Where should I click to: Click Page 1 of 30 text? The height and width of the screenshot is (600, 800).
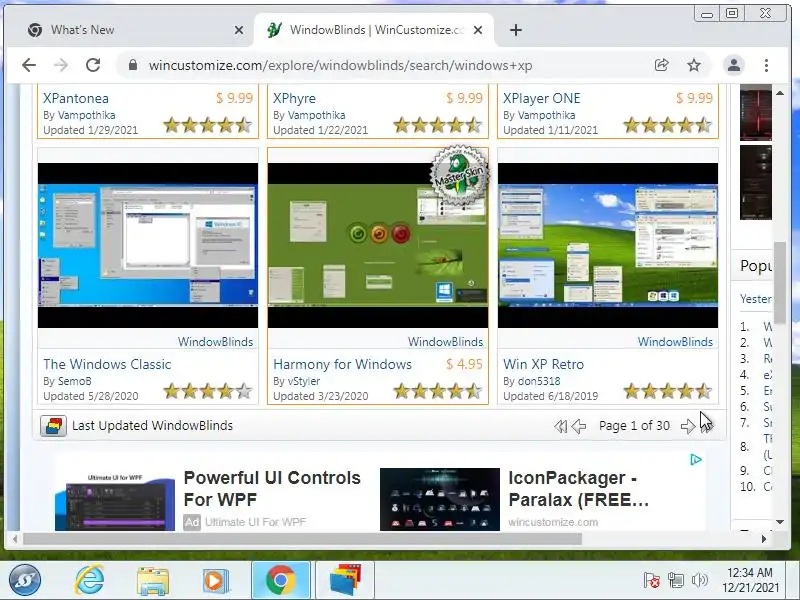coord(634,426)
